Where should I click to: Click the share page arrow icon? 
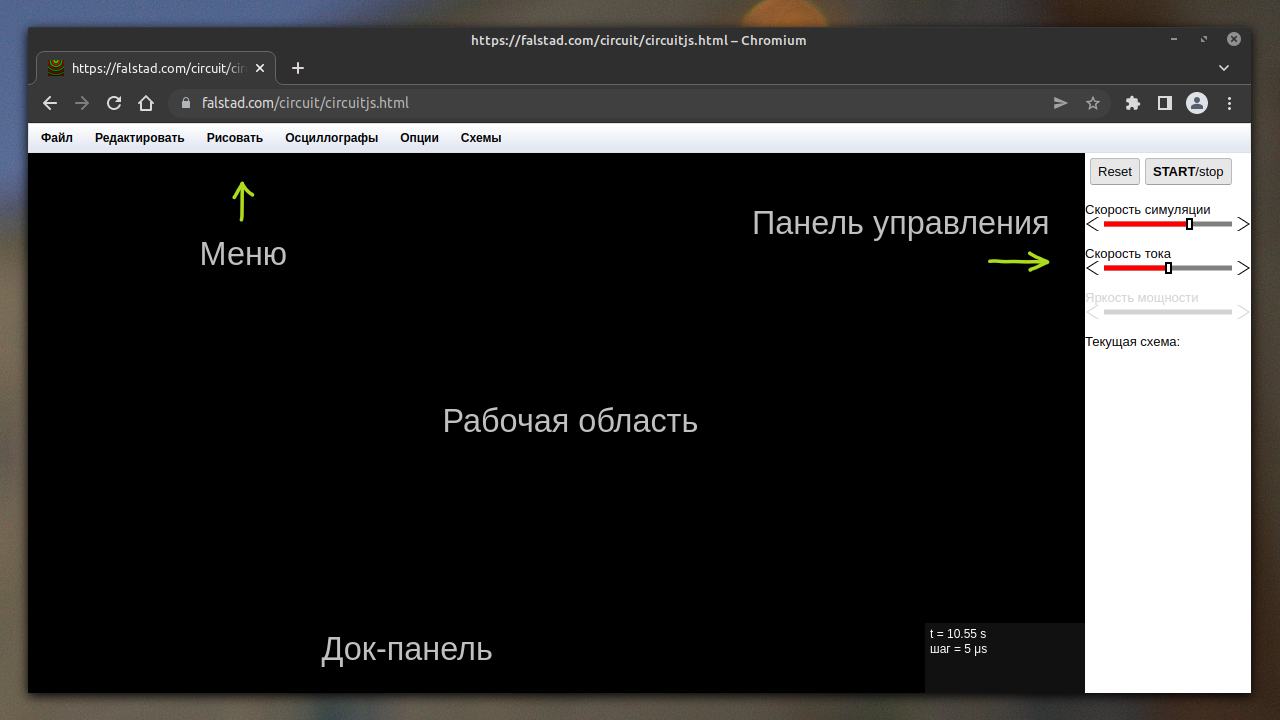coord(1061,103)
